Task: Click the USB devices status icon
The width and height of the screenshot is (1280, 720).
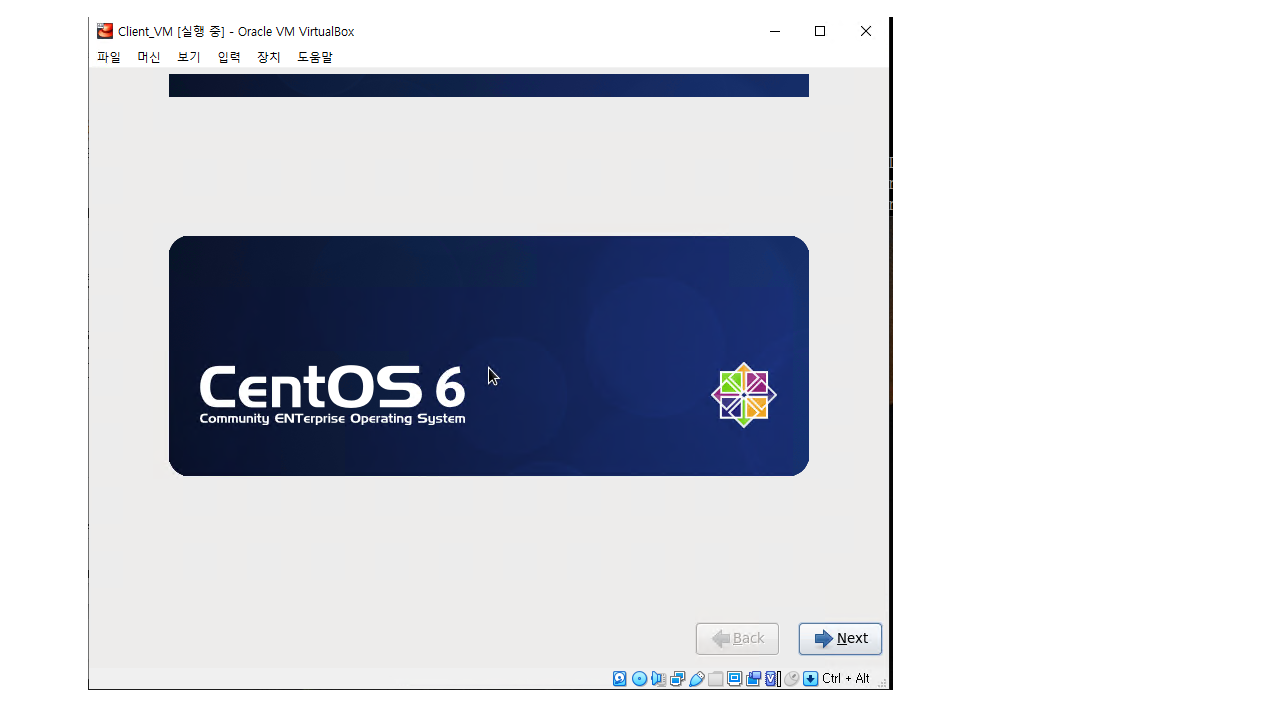Action: point(697,679)
